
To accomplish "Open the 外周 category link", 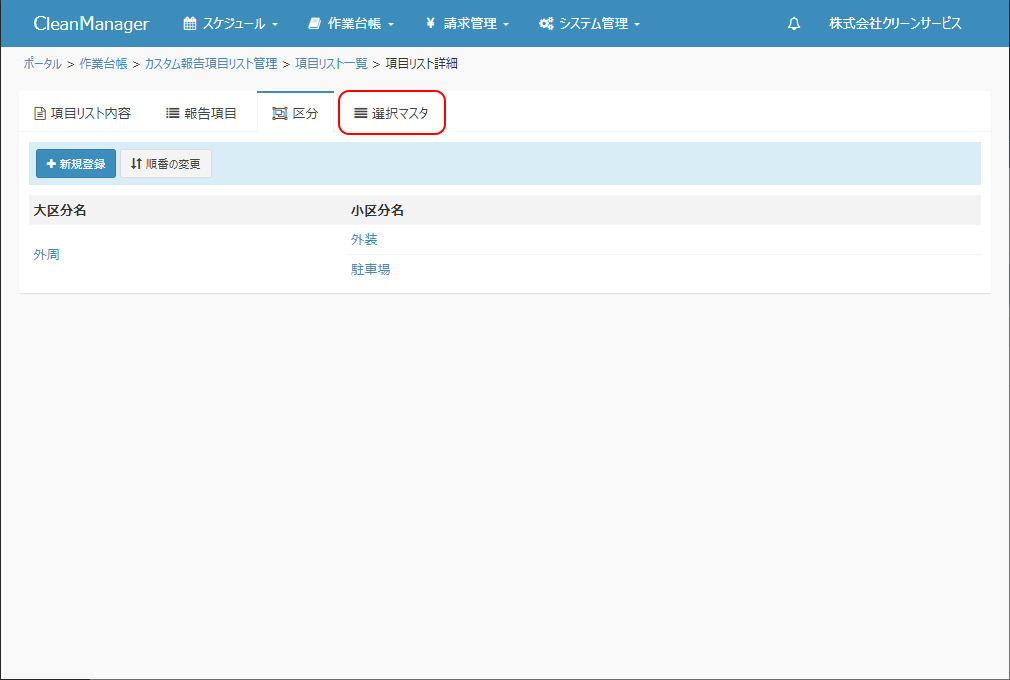I will (46, 255).
